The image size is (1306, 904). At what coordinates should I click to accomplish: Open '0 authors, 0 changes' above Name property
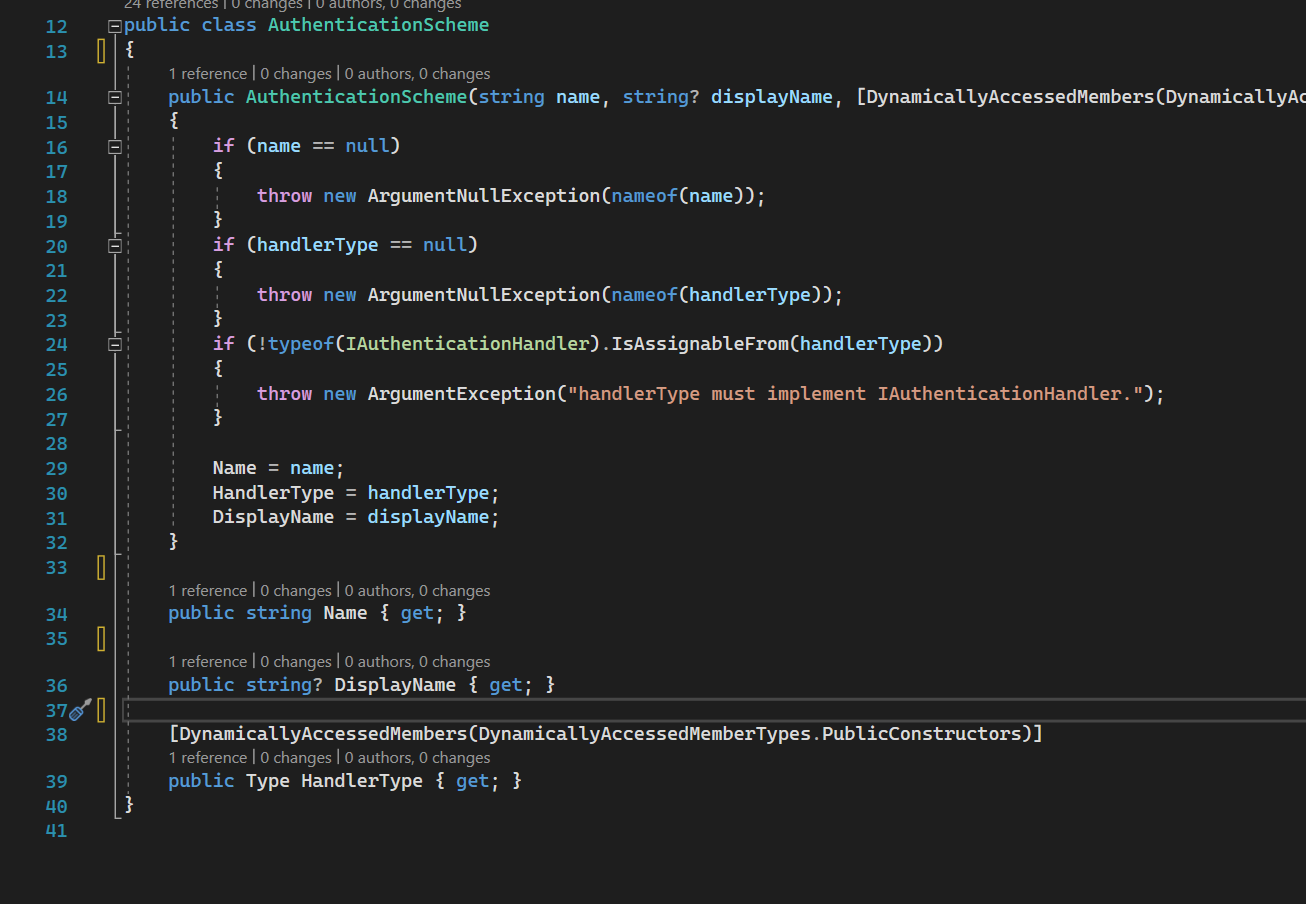418,591
